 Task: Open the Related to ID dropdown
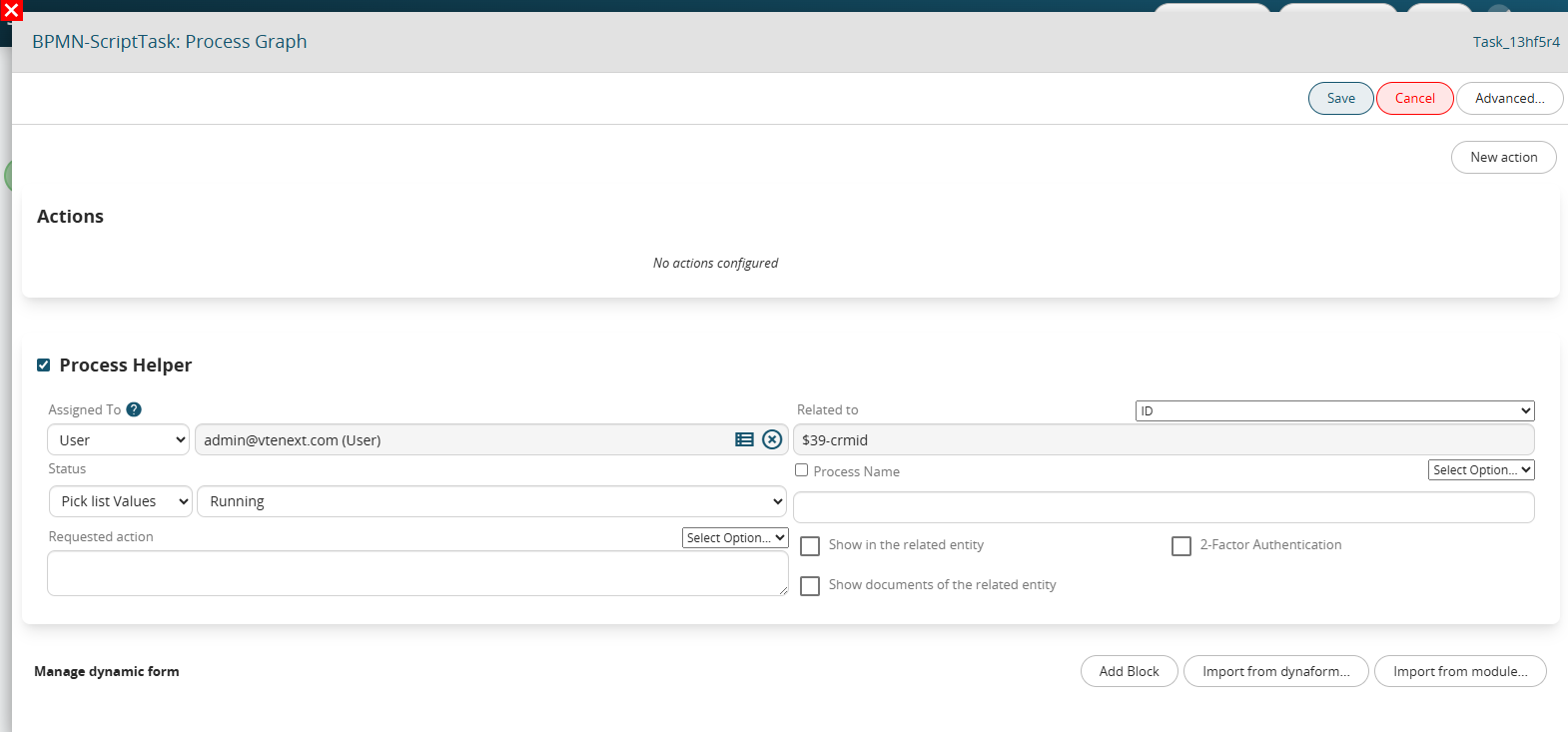(1334, 410)
